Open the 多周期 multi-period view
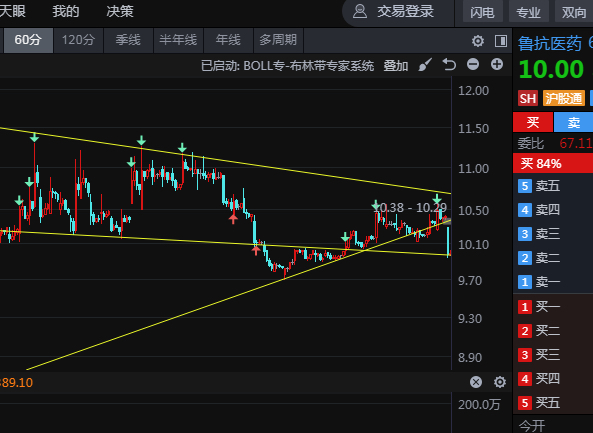This screenshot has height=433, width=593. pyautogui.click(x=278, y=40)
